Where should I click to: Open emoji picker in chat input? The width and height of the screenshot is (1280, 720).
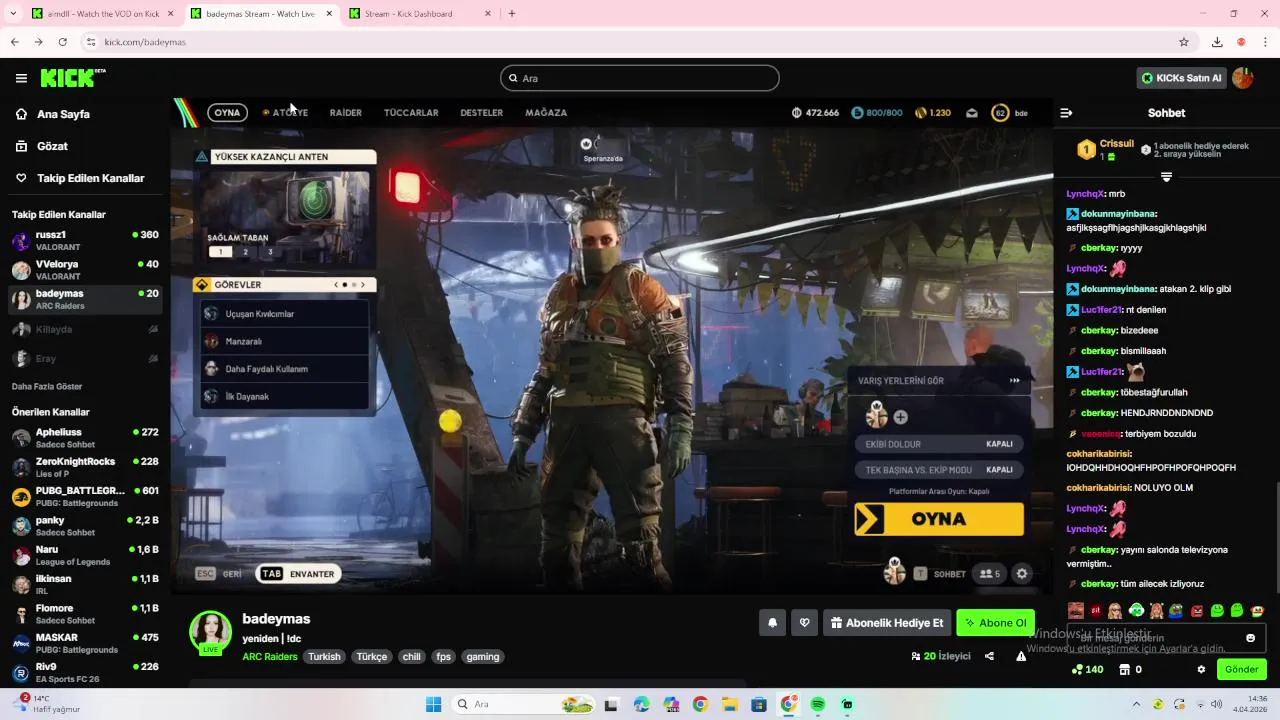1250,638
